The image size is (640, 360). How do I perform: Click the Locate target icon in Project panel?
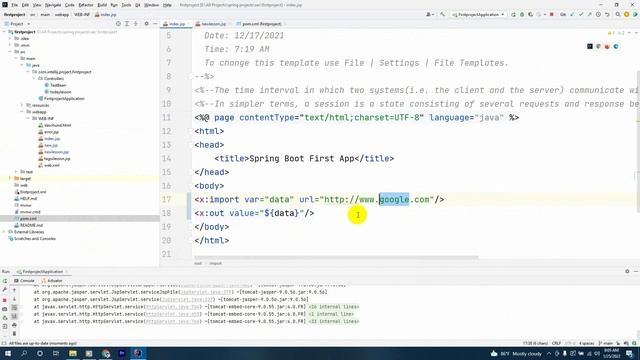tap(118, 24)
